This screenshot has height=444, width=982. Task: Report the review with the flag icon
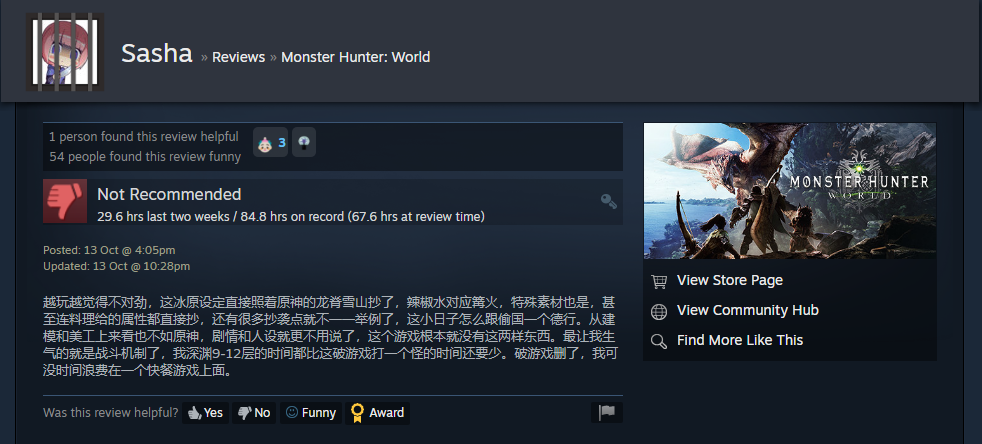(607, 413)
